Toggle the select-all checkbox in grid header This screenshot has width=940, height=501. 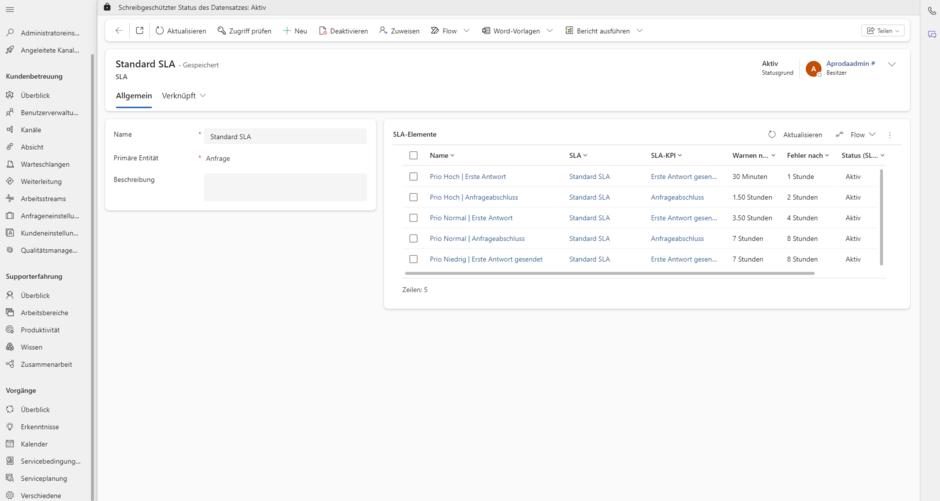coord(413,155)
